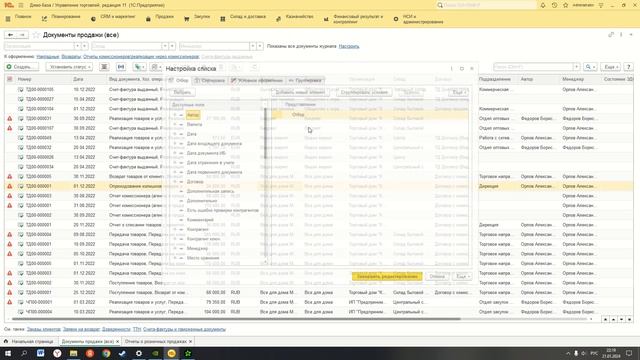
Task: Click Завершить редактирование button
Action: tap(387, 276)
